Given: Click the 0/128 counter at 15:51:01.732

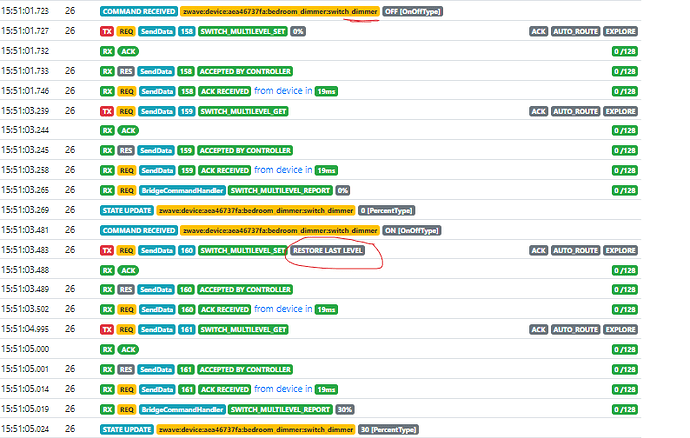Looking at the screenshot, I should (x=624, y=52).
